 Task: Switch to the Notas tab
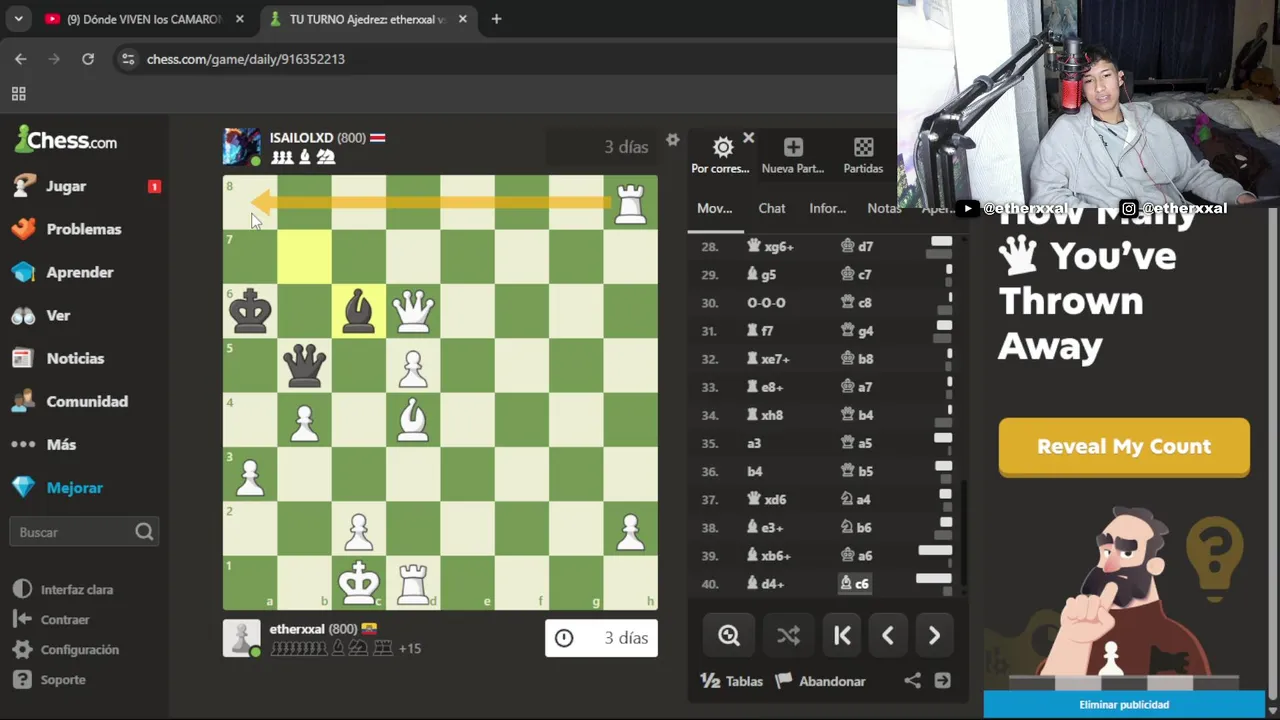point(884,208)
